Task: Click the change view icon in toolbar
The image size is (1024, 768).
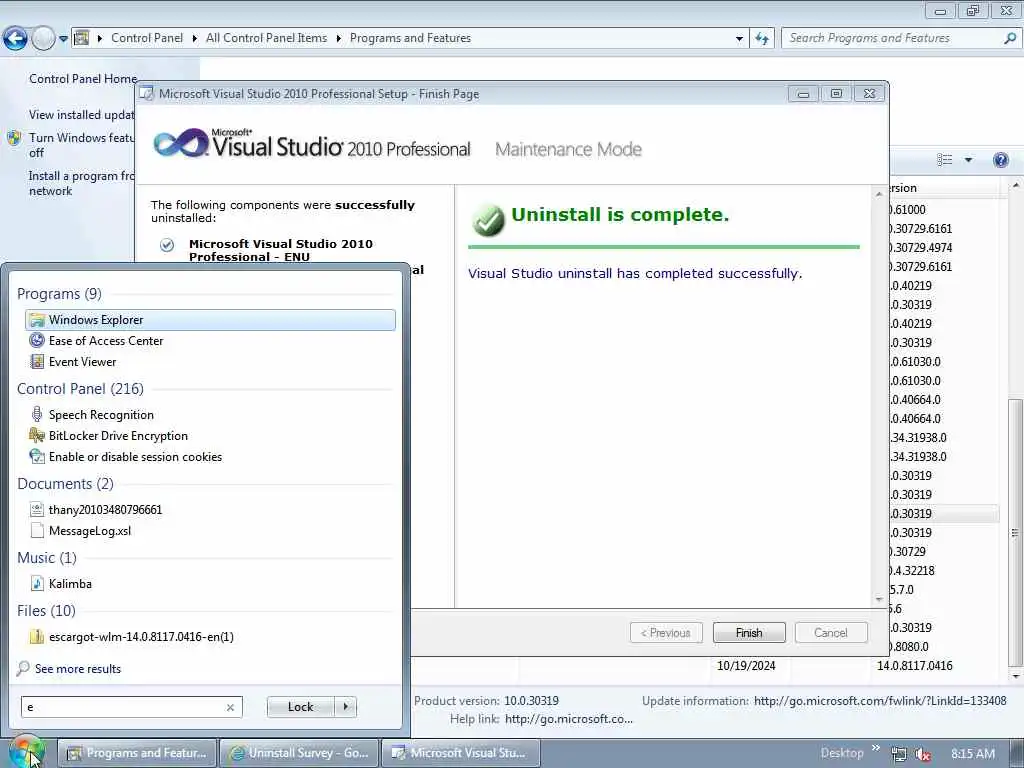Action: [944, 160]
